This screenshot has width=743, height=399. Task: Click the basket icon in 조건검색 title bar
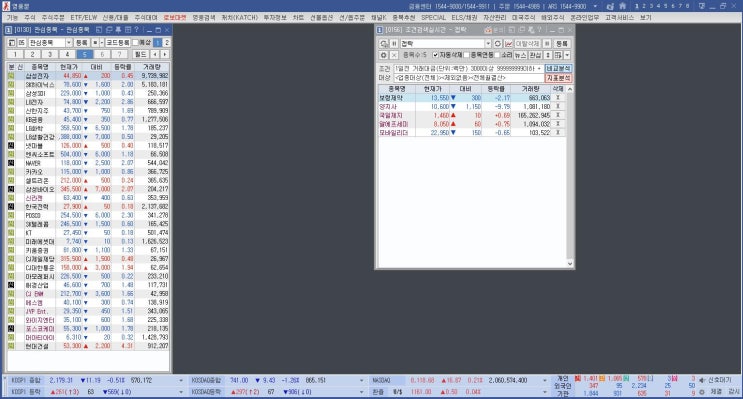point(488,30)
